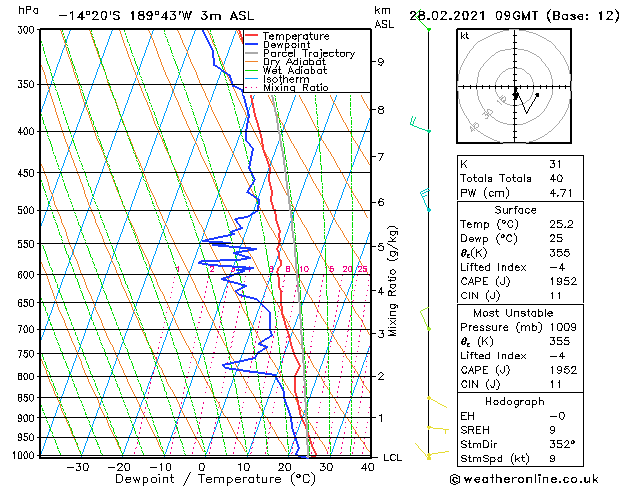Click the red Temperature legend line
Viewport: 629px width, 486px height.
(x=251, y=36)
